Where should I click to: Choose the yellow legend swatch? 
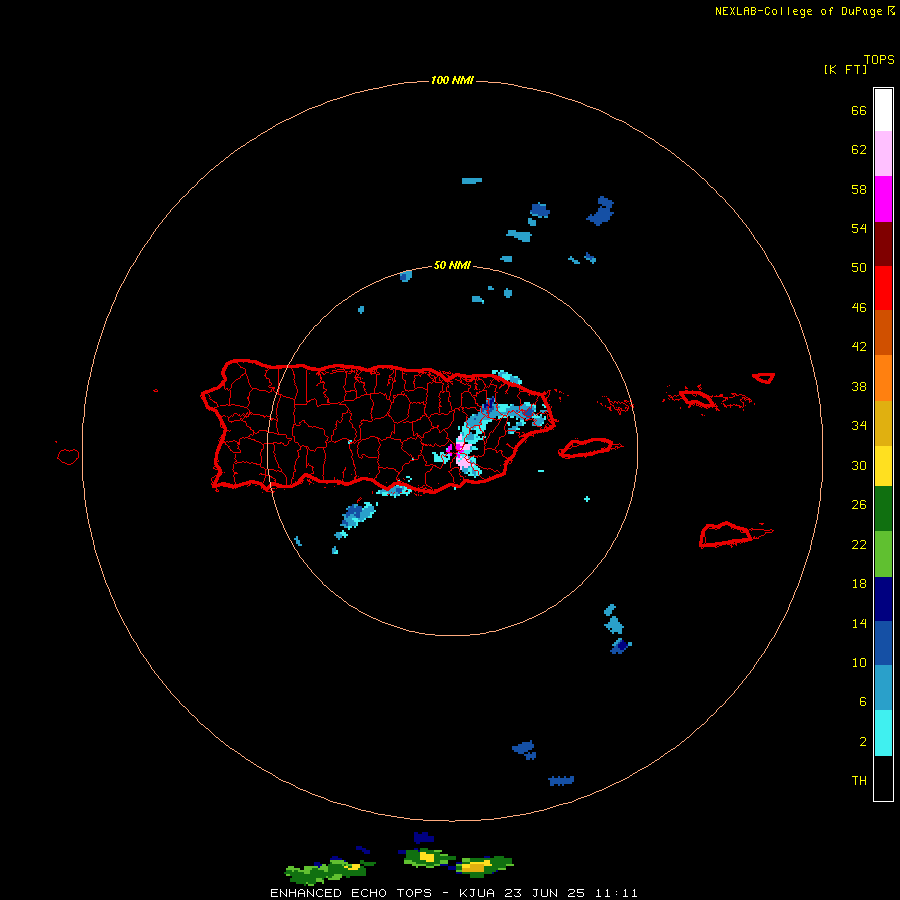(x=883, y=466)
